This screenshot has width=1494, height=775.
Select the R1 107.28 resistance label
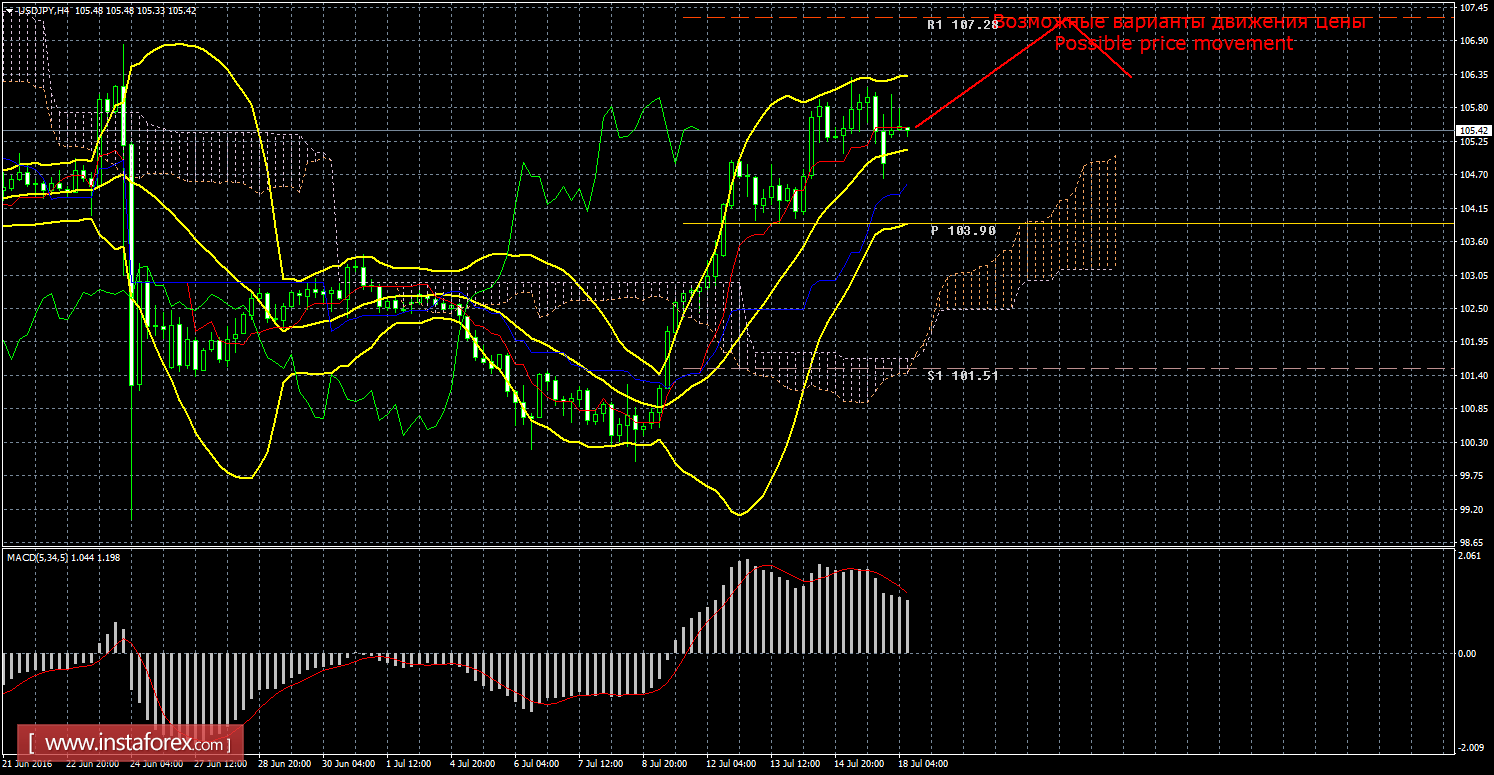963,24
